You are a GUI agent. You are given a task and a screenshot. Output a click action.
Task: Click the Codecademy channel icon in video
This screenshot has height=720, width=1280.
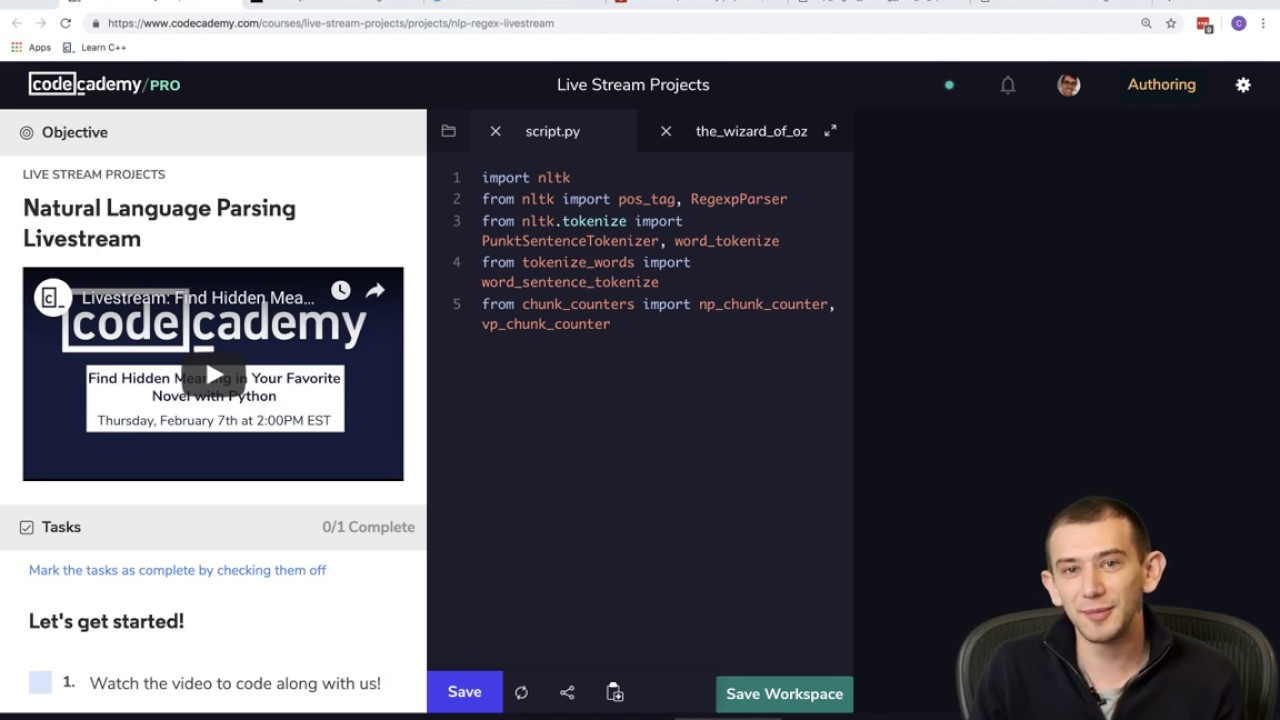(x=53, y=298)
